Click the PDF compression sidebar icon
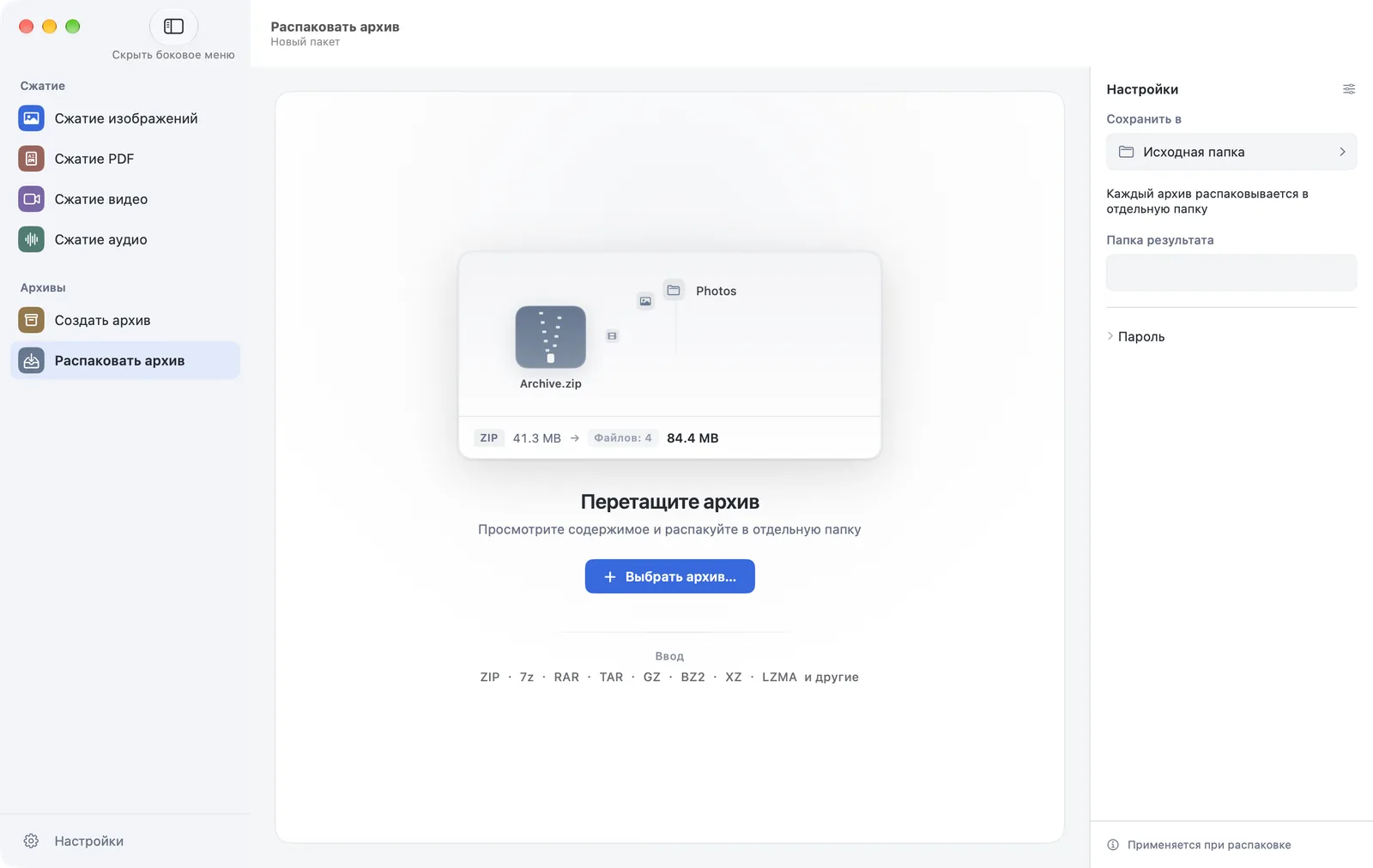1373x868 pixels. pyautogui.click(x=32, y=159)
